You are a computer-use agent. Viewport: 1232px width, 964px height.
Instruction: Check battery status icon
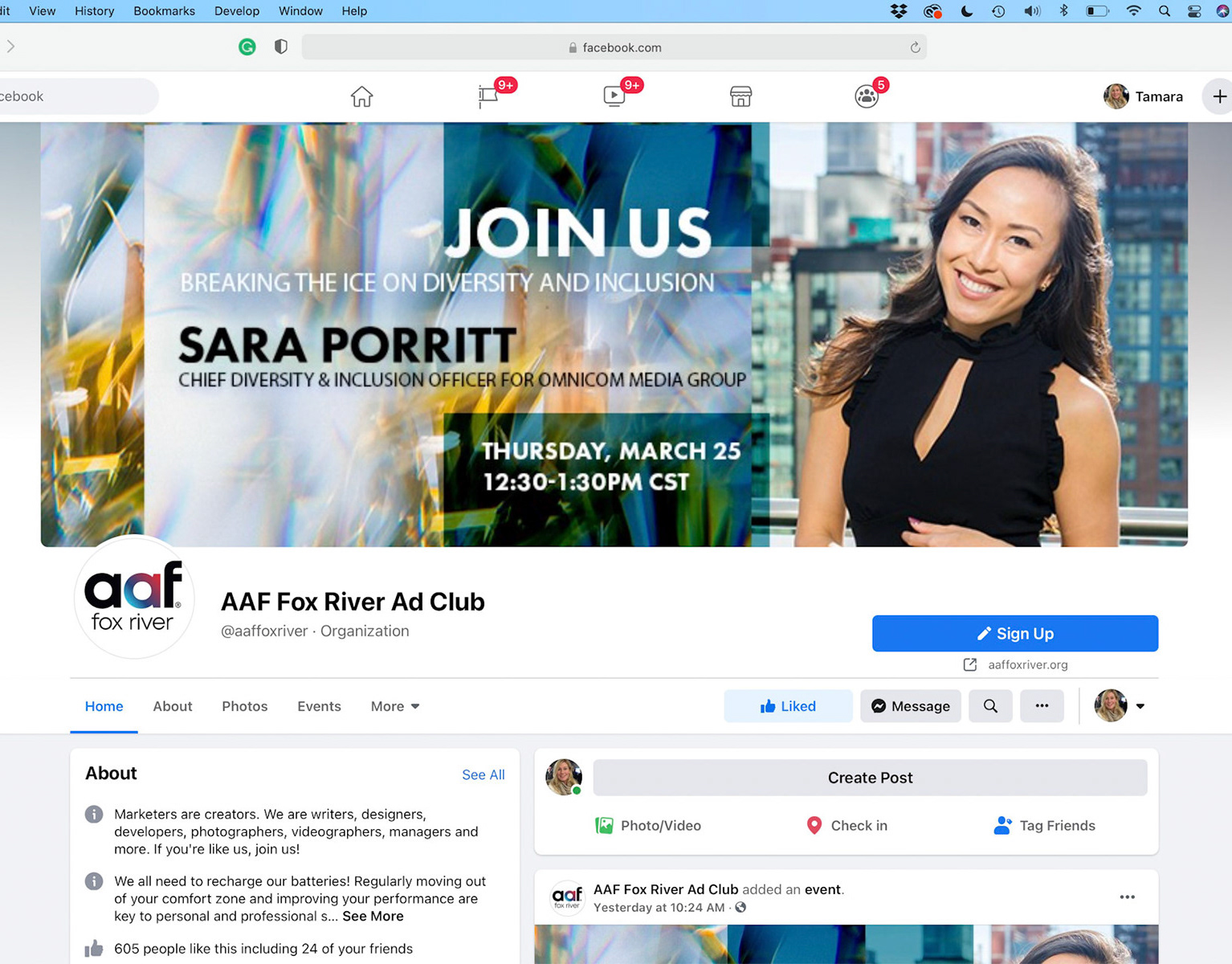pyautogui.click(x=1097, y=11)
